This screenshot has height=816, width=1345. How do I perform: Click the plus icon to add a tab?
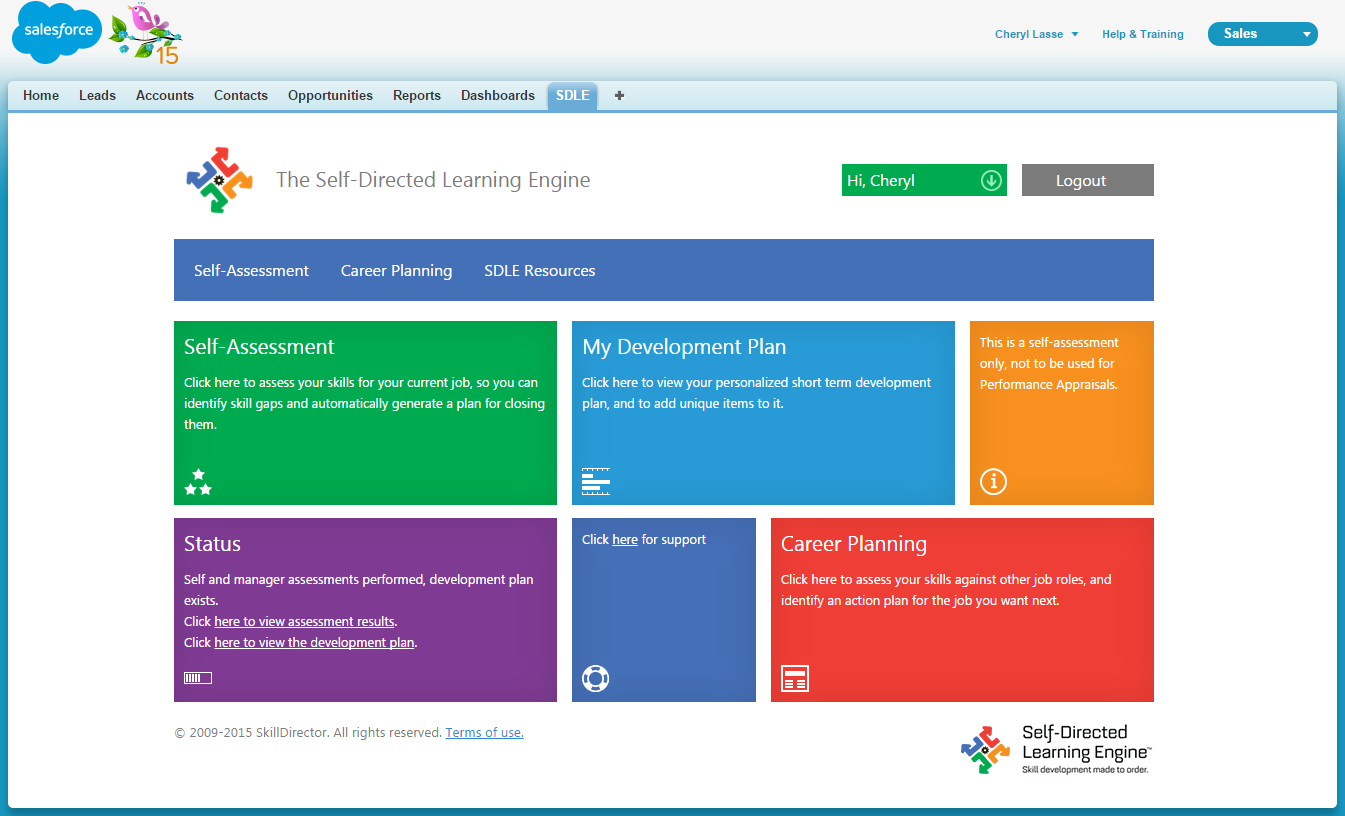pyautogui.click(x=619, y=96)
